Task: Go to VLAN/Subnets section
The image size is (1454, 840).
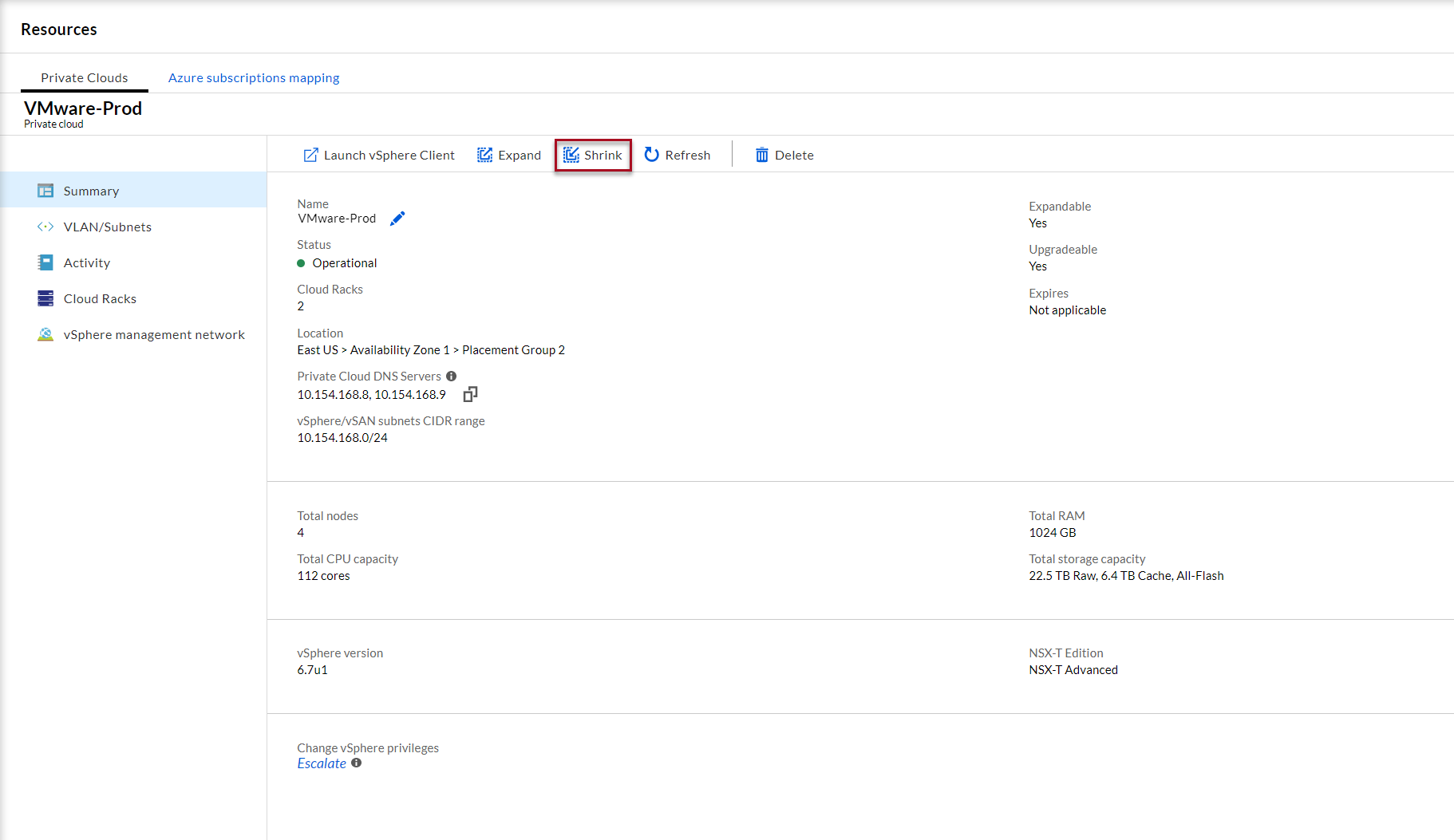Action: [x=133, y=227]
